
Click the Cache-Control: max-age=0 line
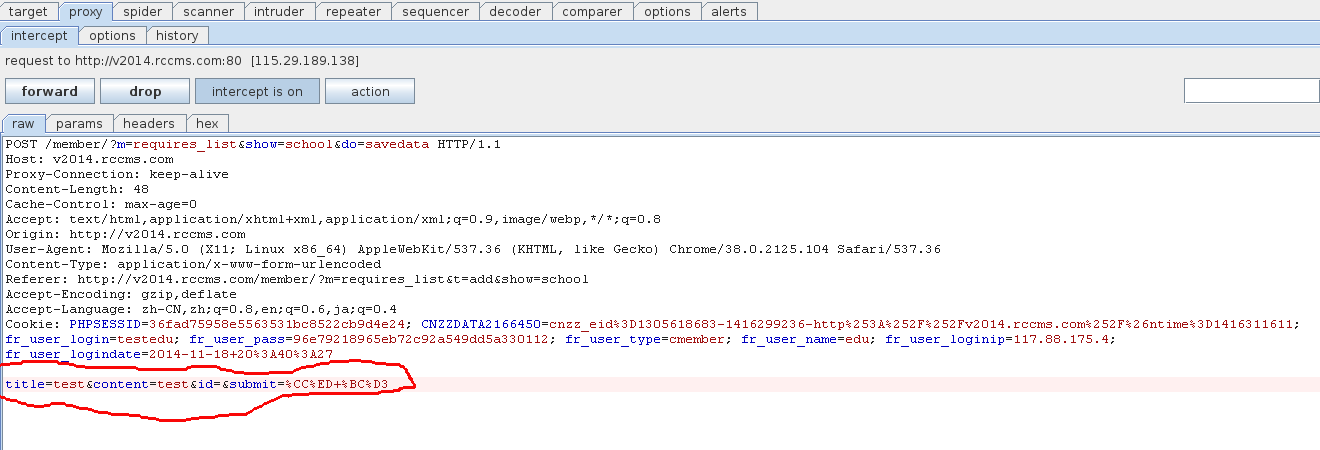click(x=101, y=204)
